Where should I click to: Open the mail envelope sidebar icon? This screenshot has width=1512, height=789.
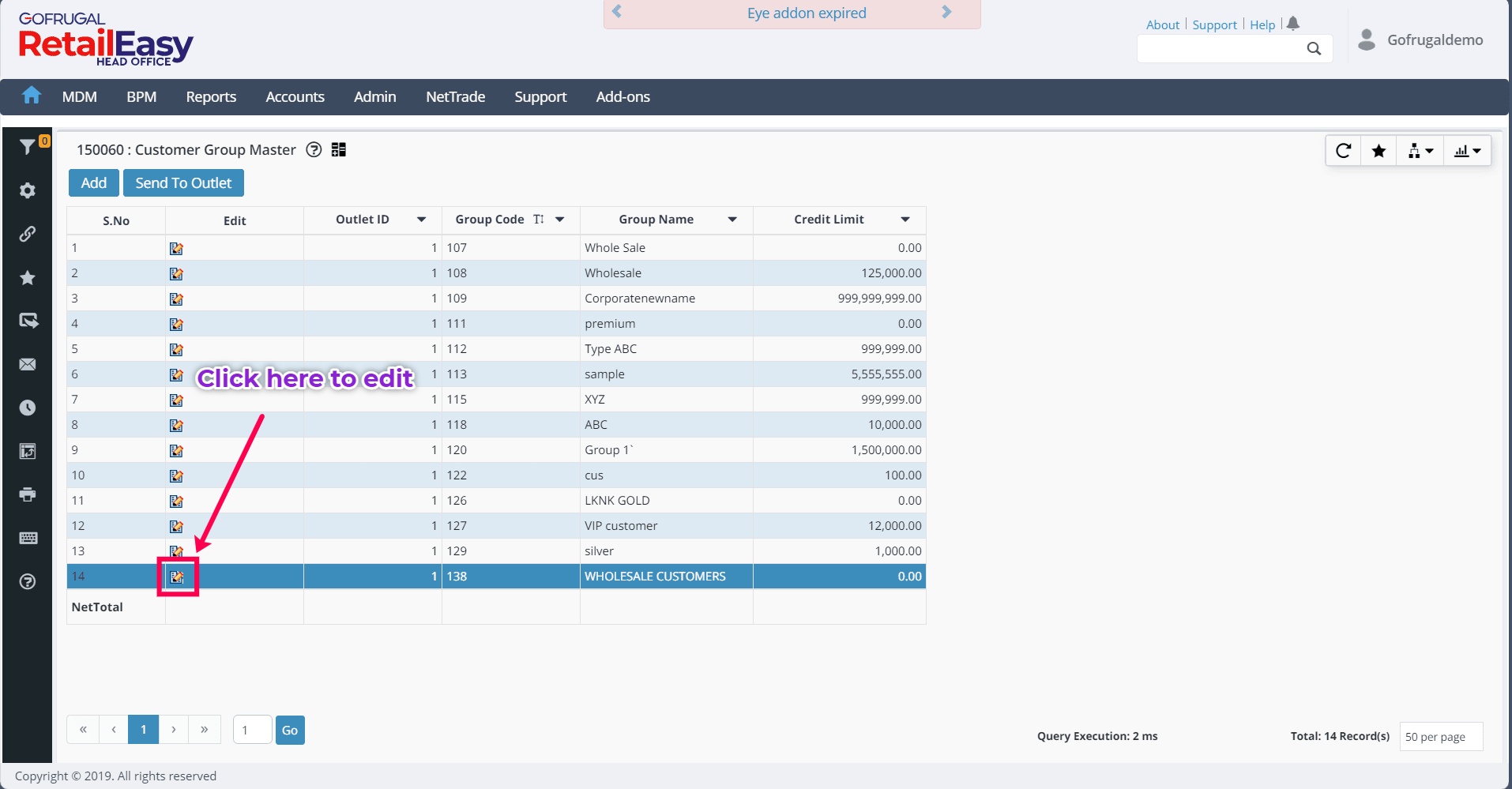tap(28, 364)
